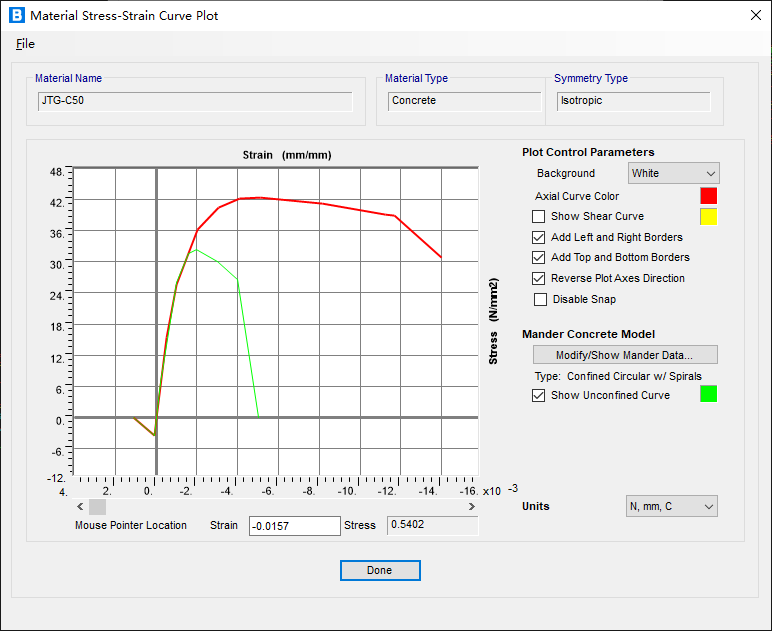
Task: Click the red confined curve peak on plot
Action: point(259,197)
